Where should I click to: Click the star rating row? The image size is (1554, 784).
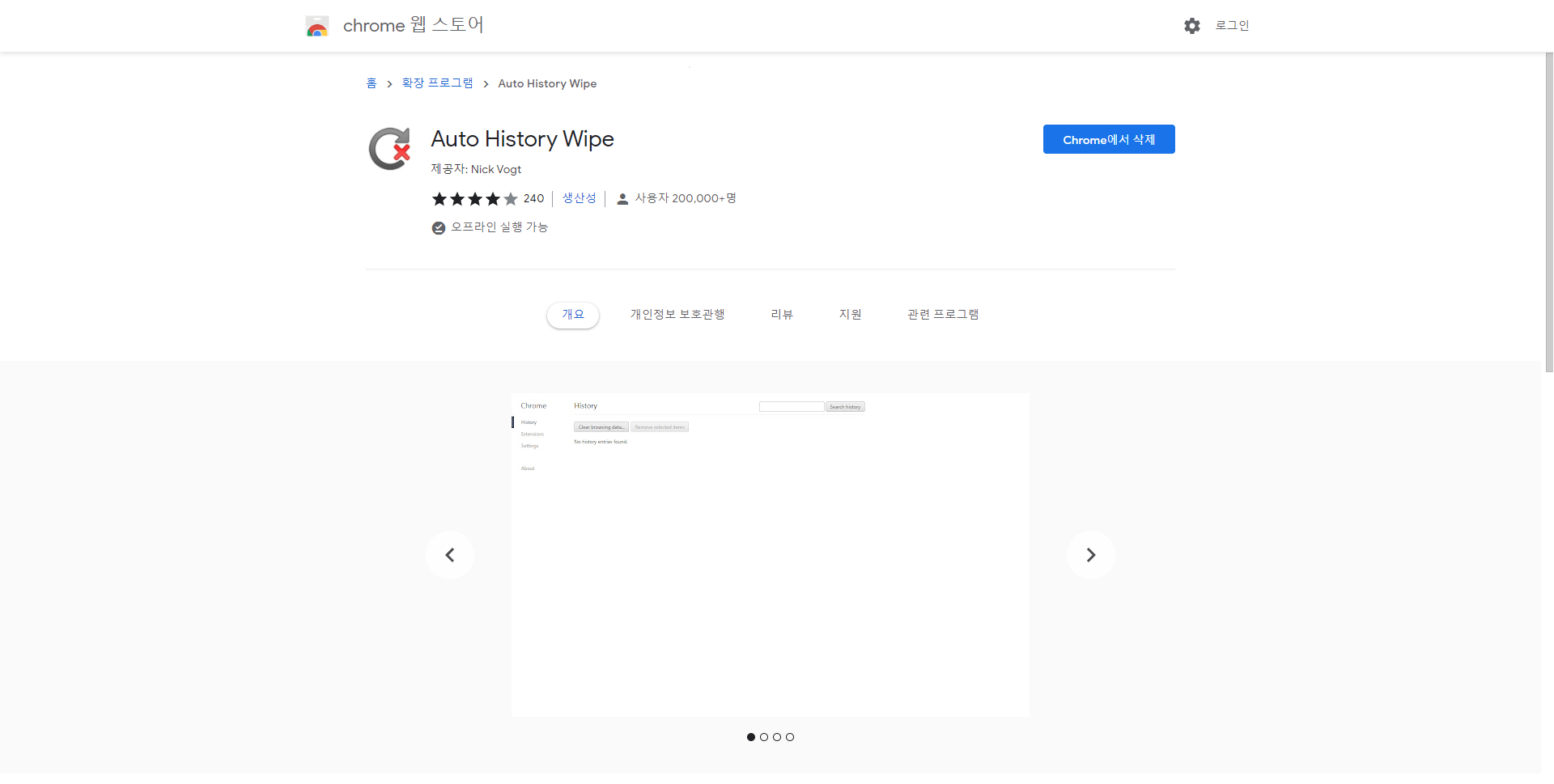coord(474,199)
